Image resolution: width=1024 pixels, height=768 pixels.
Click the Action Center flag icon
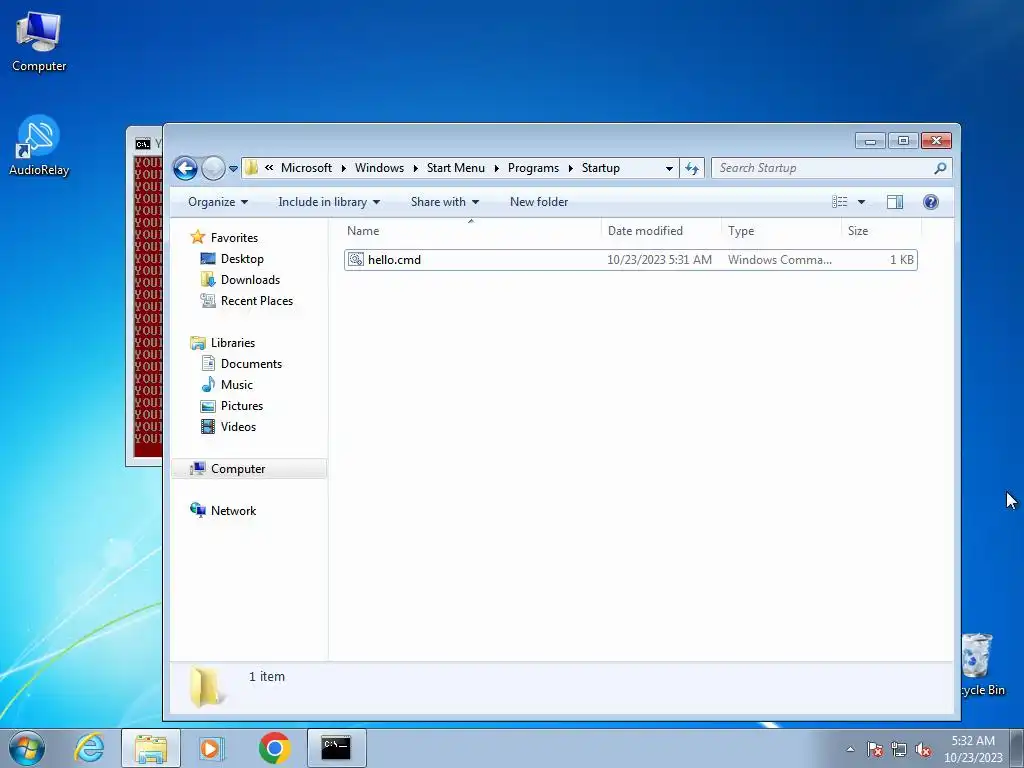875,749
